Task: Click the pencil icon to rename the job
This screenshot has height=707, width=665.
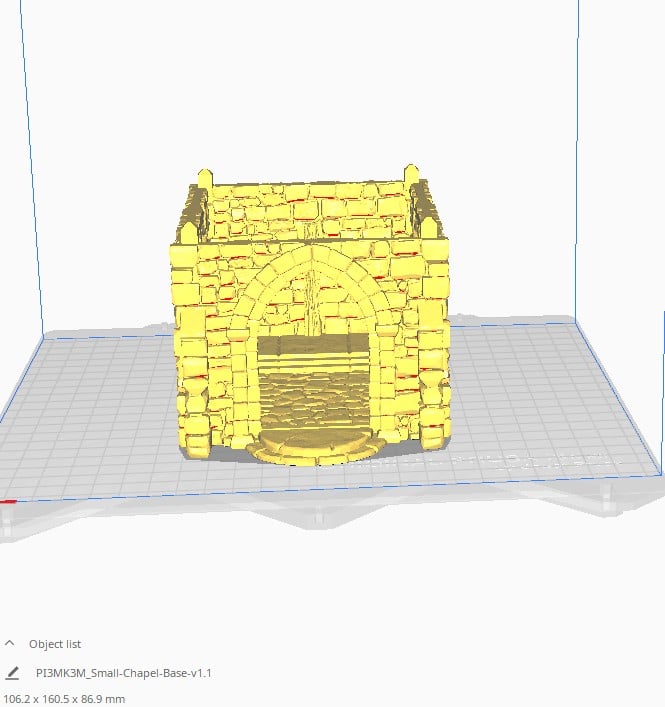Action: pyautogui.click(x=12, y=673)
